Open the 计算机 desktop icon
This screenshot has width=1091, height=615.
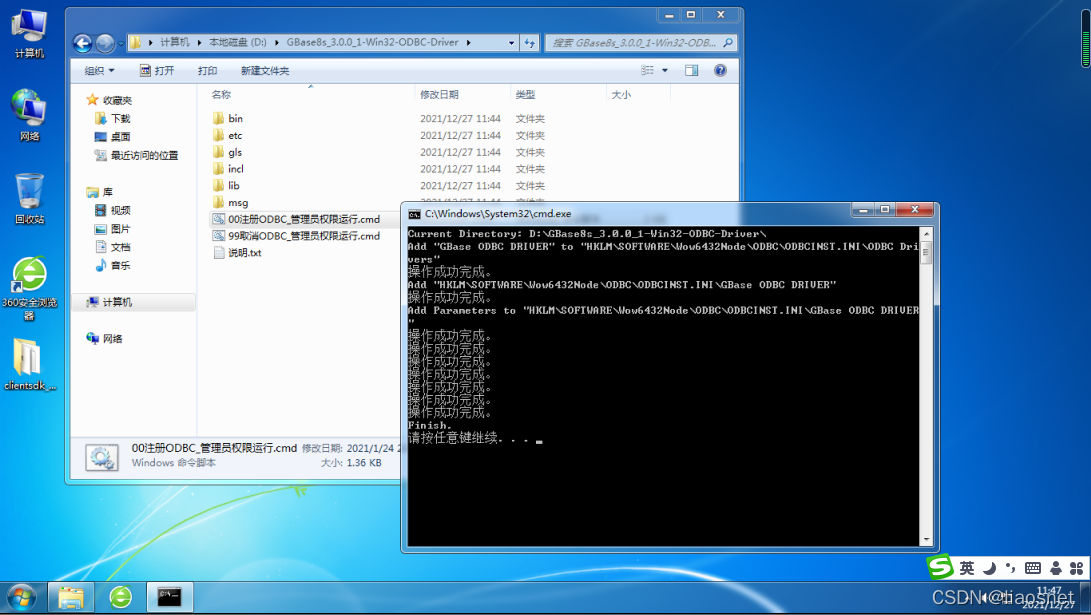[29, 33]
